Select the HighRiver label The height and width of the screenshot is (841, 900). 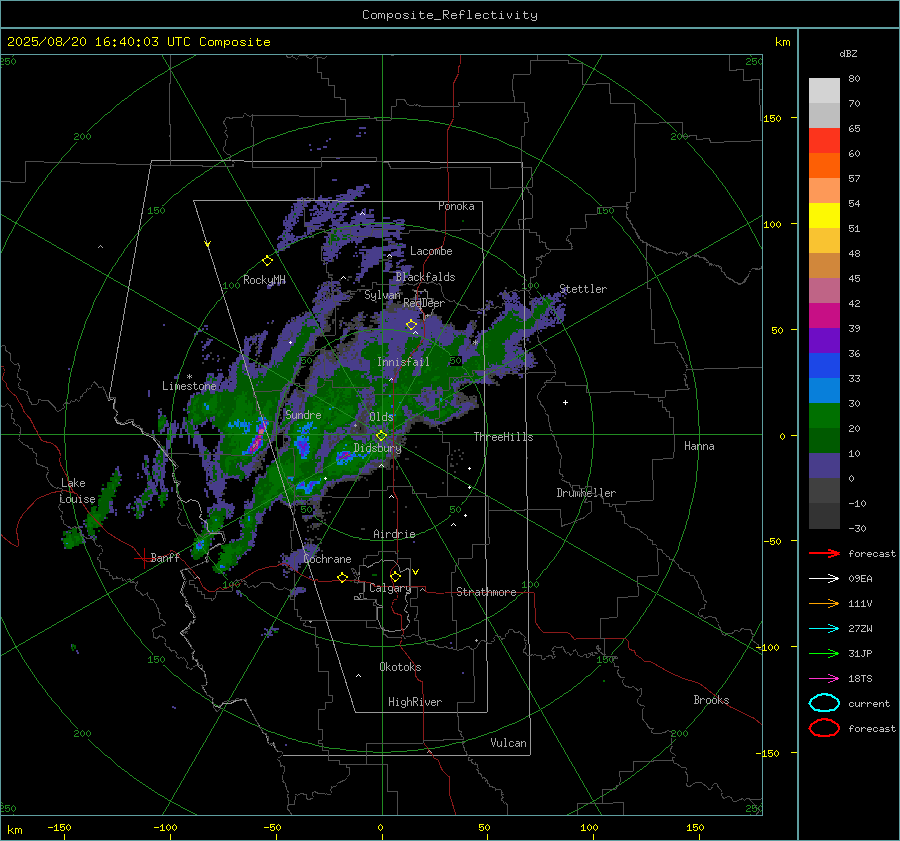point(415,702)
